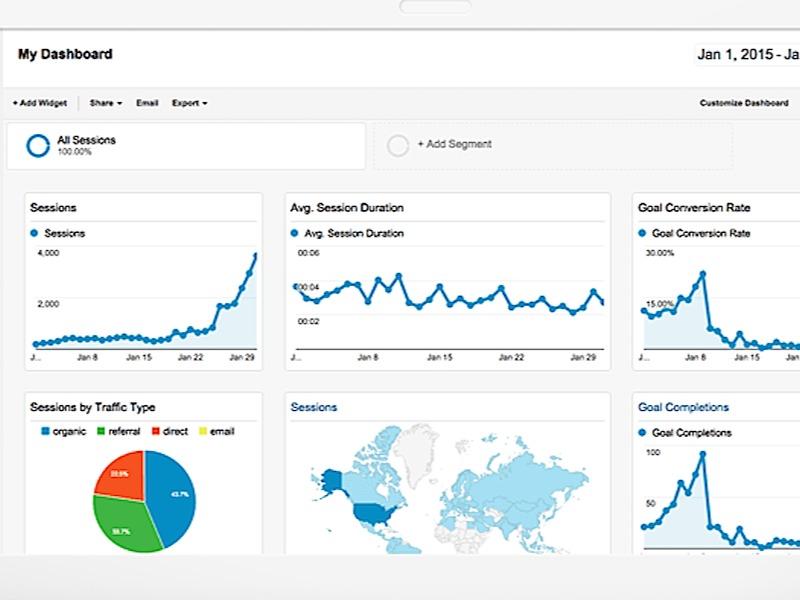This screenshot has height=600, width=800.
Task: Click the Add Widget button
Action: pos(40,103)
